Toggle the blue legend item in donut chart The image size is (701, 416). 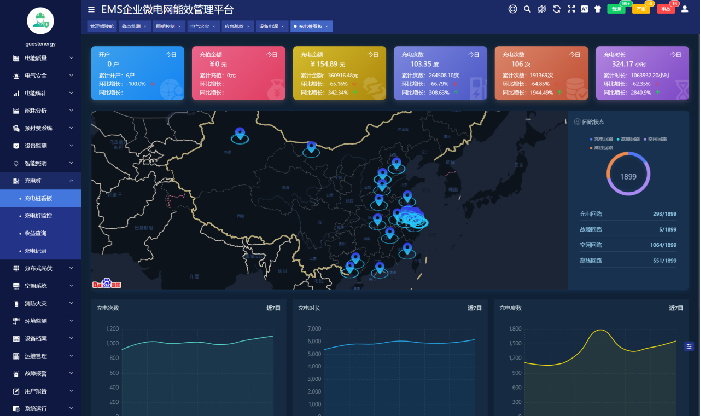[x=596, y=139]
